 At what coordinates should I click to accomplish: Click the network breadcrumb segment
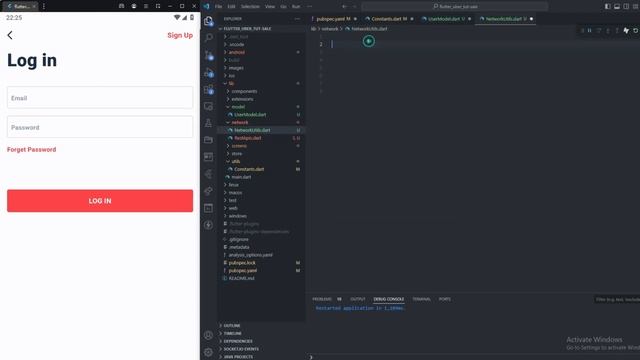330,29
